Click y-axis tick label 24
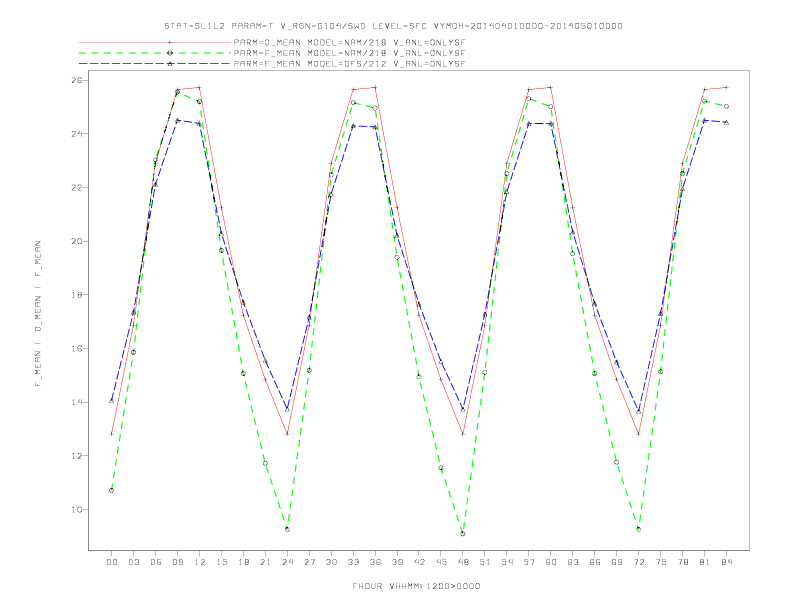 [76, 134]
